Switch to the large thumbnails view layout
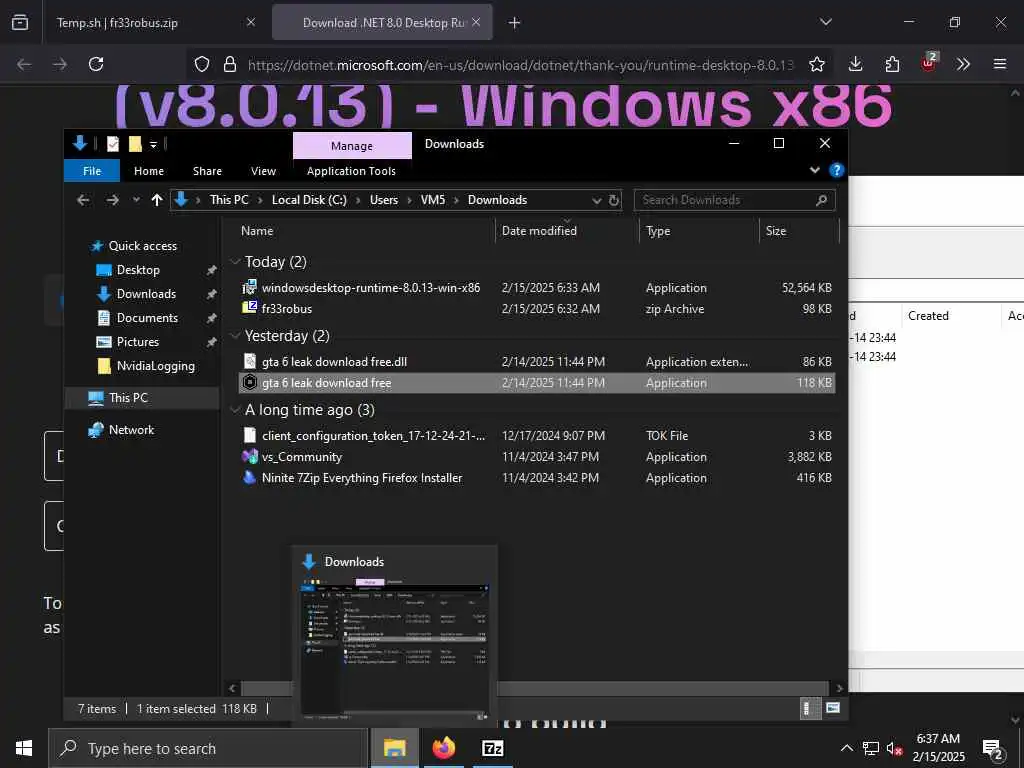 (x=833, y=708)
